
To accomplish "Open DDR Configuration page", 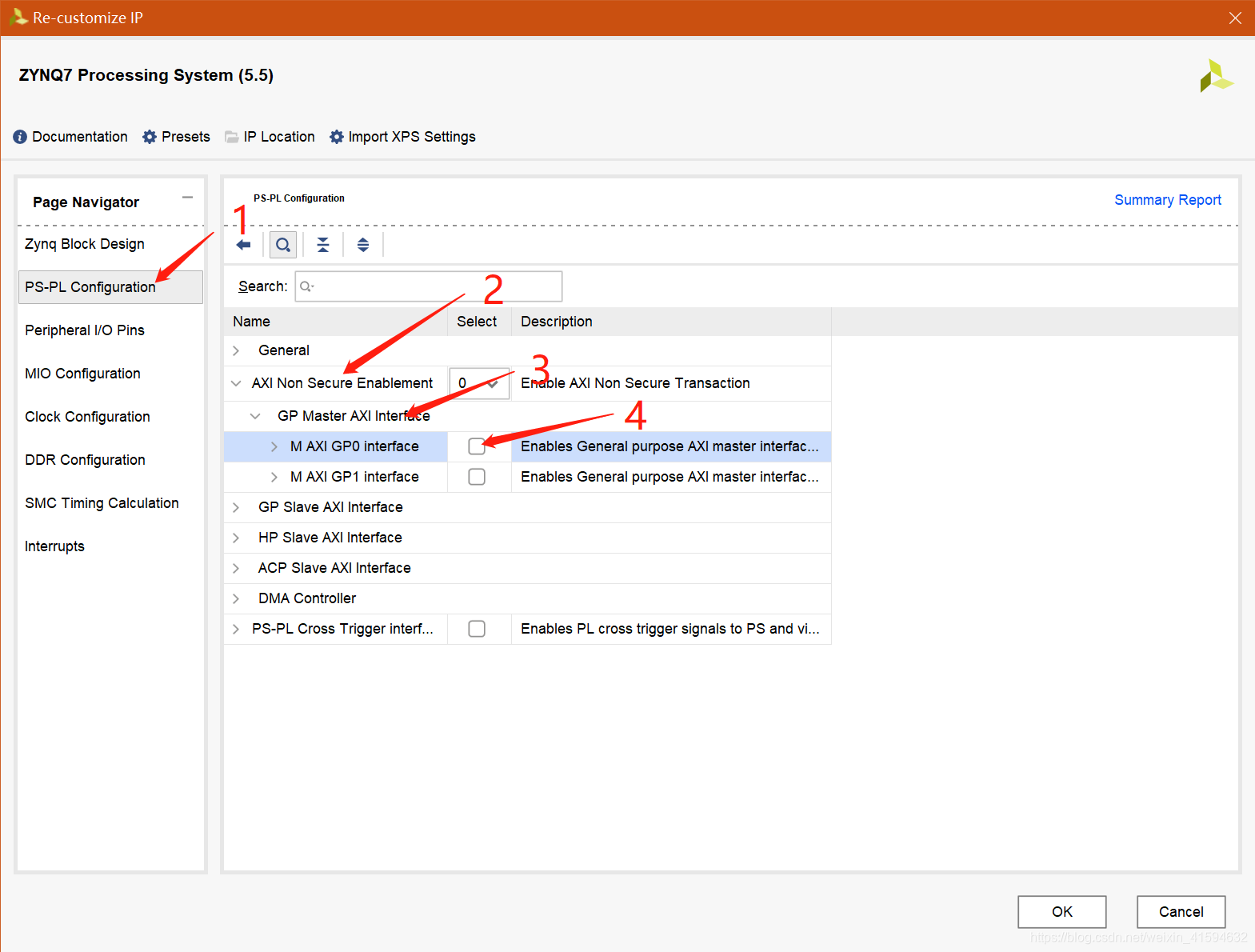I will [85, 460].
